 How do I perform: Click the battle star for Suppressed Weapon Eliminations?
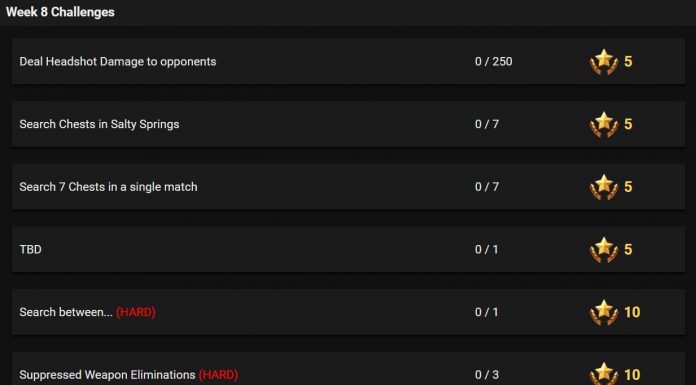pyautogui.click(x=604, y=373)
